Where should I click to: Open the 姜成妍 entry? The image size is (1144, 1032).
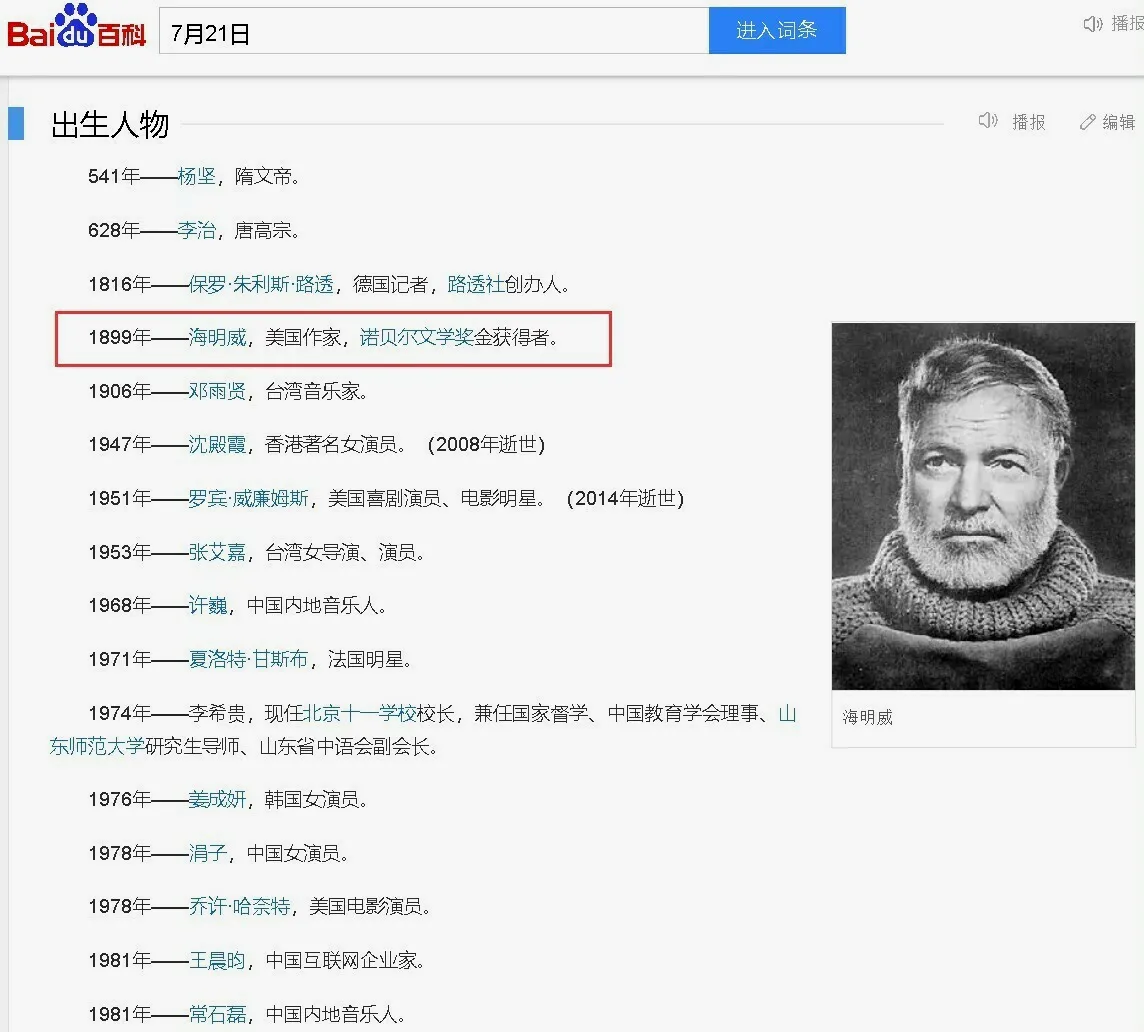(217, 800)
